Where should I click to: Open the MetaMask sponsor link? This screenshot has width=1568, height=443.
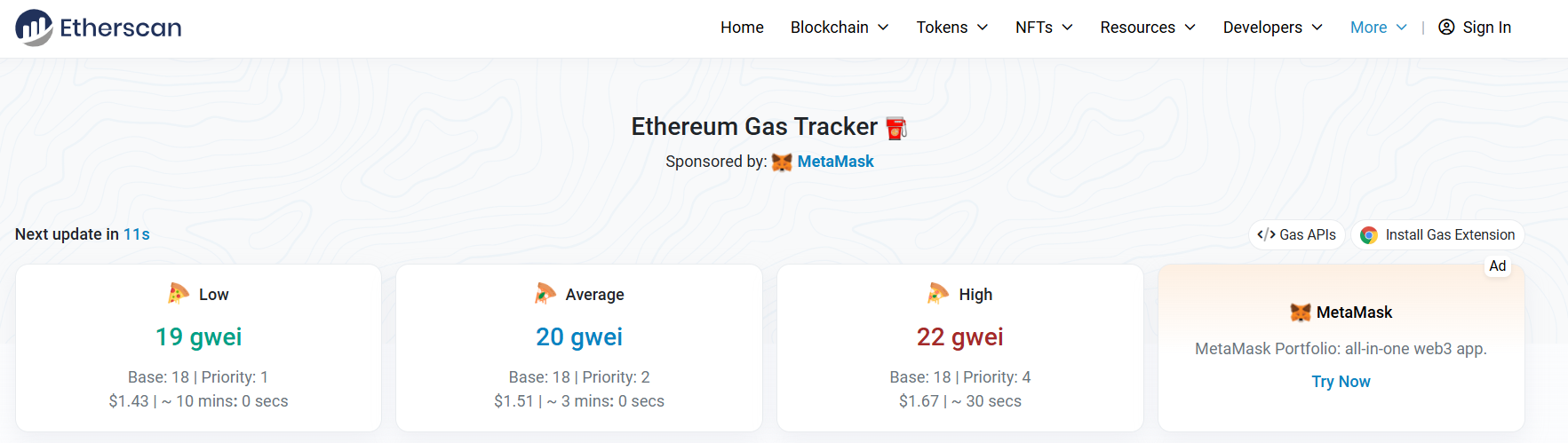[x=835, y=162]
